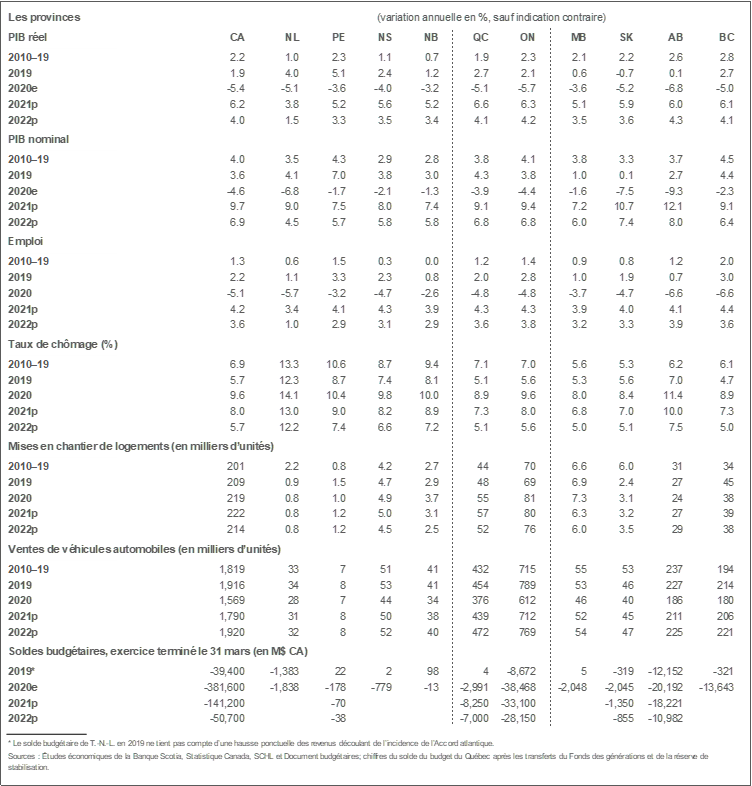Select the CA column header
Viewport: 752px width, 786px height.
pos(237,37)
